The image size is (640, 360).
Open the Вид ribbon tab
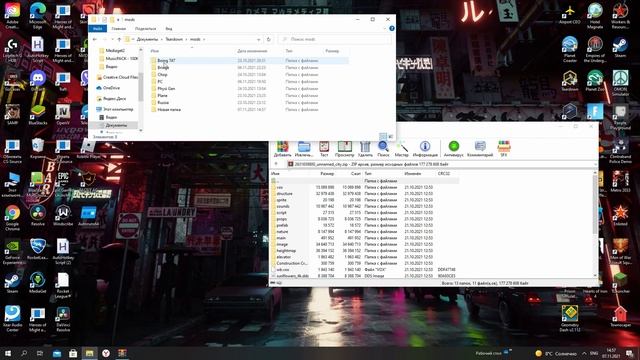point(169,29)
